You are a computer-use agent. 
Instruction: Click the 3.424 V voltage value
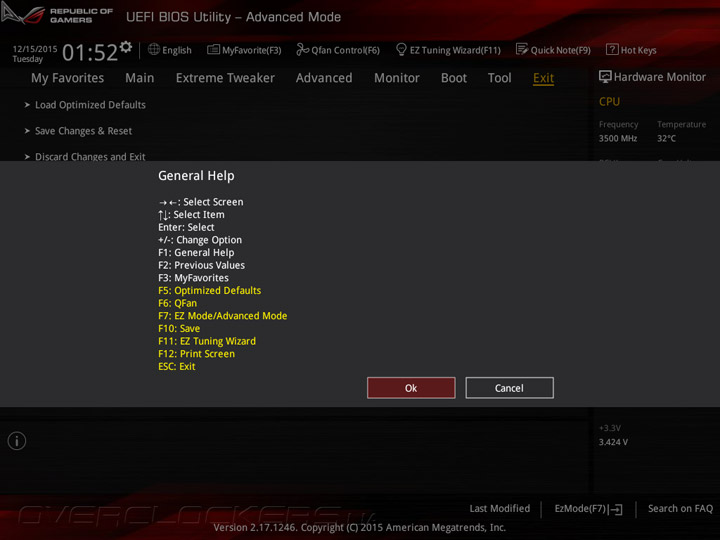point(613,442)
